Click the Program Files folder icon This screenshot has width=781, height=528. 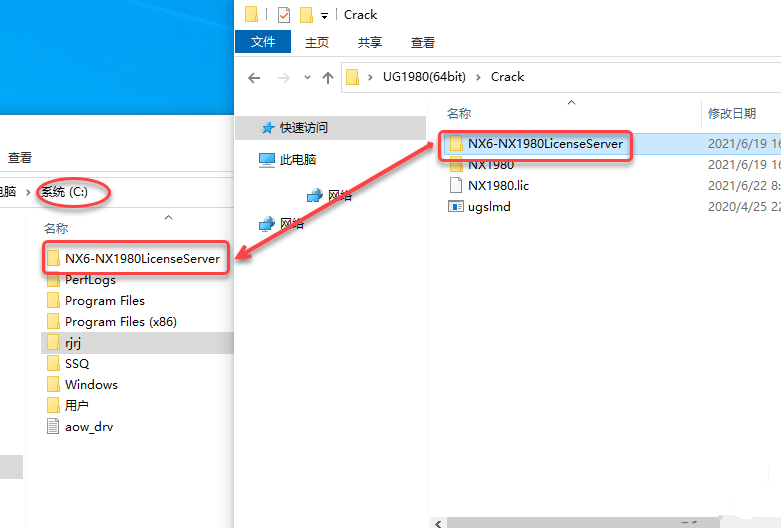pos(53,300)
